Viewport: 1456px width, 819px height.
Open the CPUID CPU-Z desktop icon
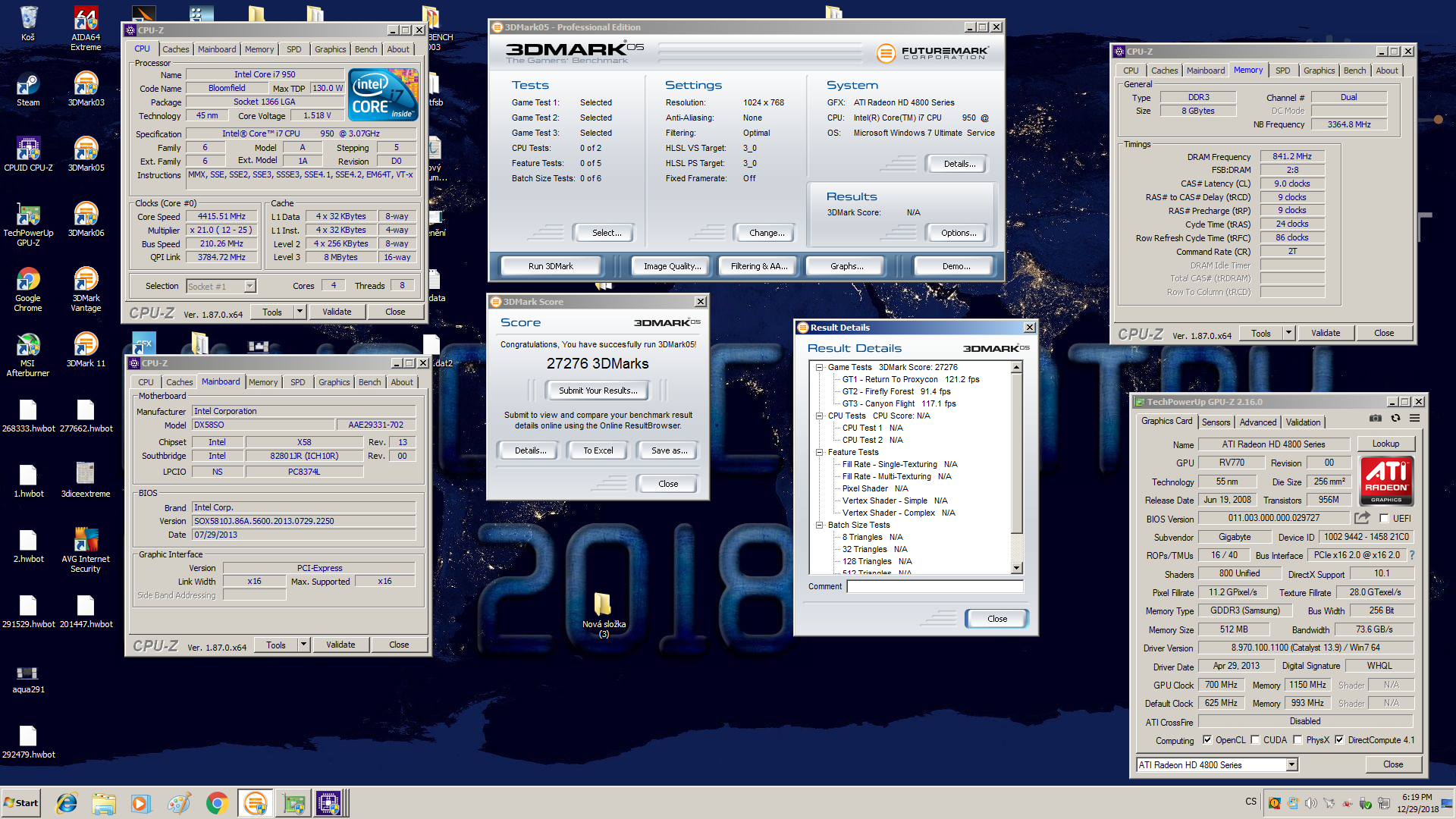(x=28, y=155)
